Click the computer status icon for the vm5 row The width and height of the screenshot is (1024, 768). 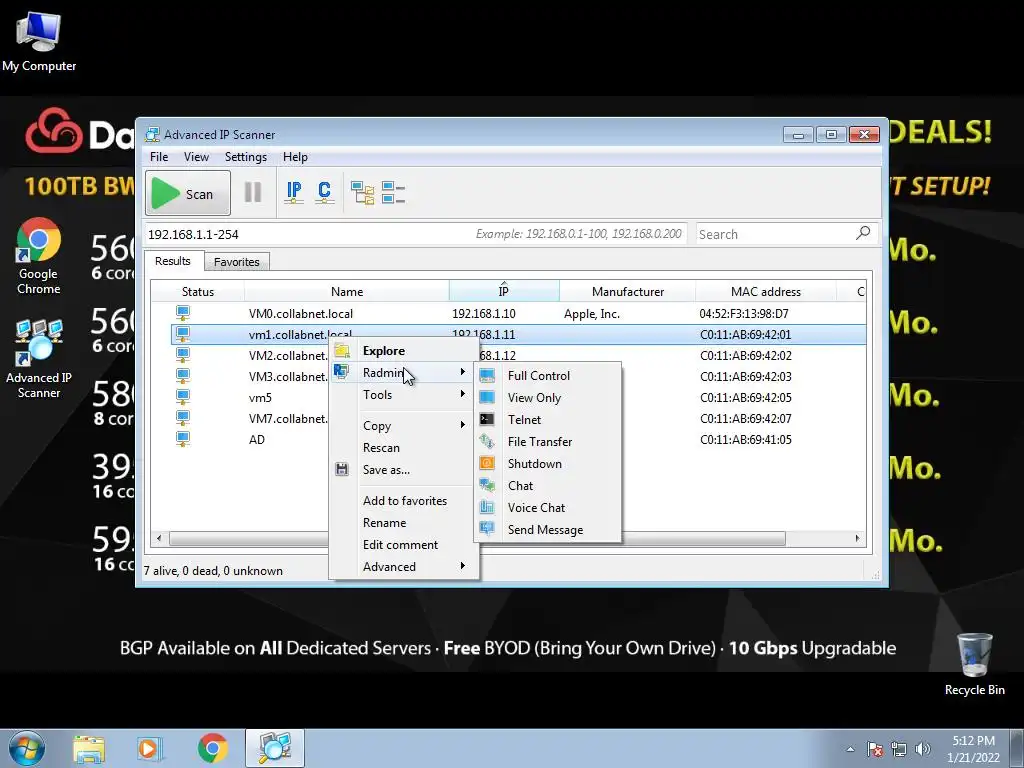(x=183, y=397)
